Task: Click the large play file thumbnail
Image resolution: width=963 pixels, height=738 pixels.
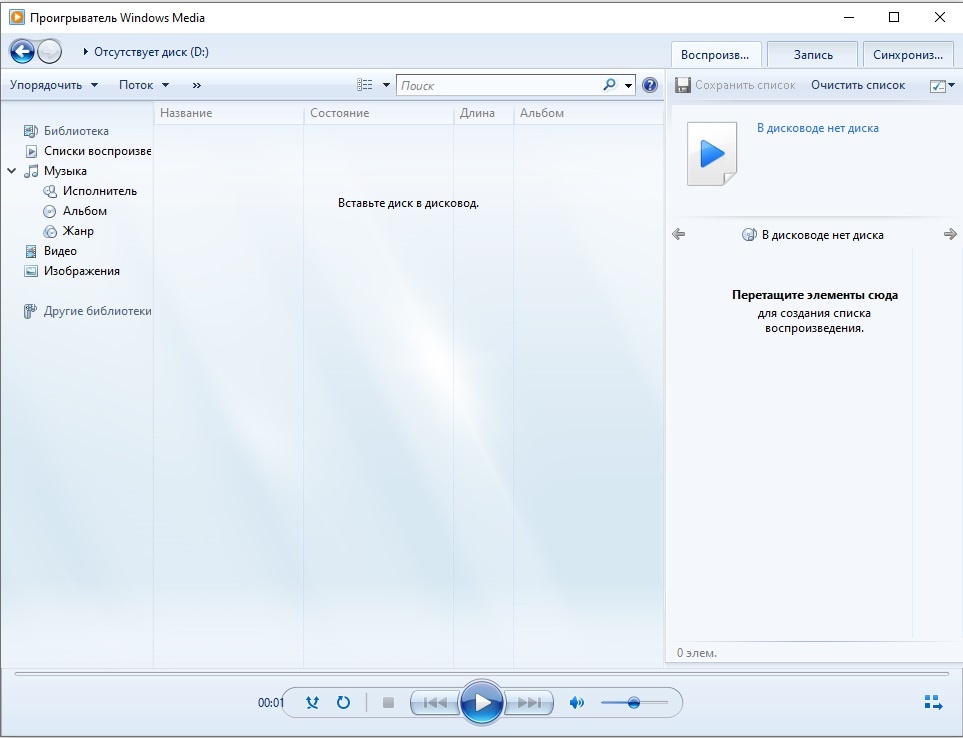Action: [712, 153]
